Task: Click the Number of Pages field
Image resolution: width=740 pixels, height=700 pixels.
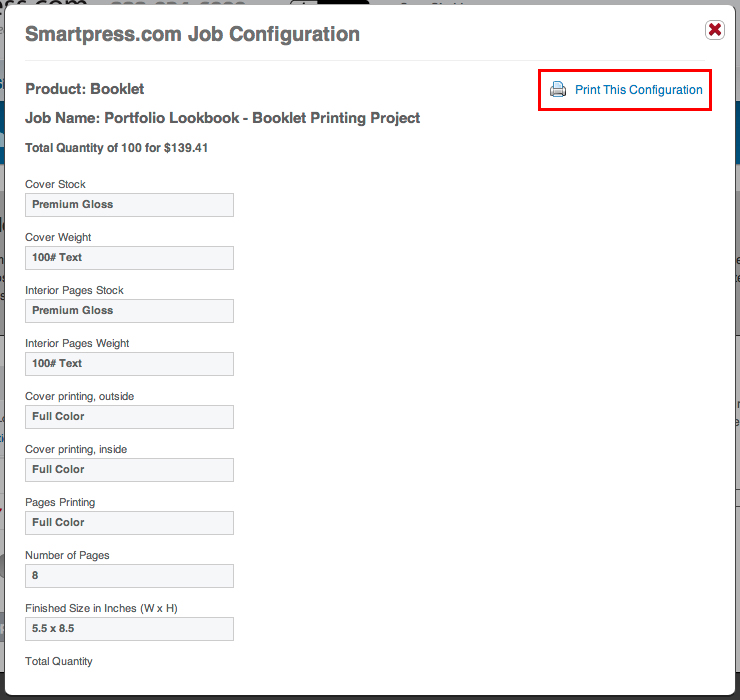Action: point(129,576)
